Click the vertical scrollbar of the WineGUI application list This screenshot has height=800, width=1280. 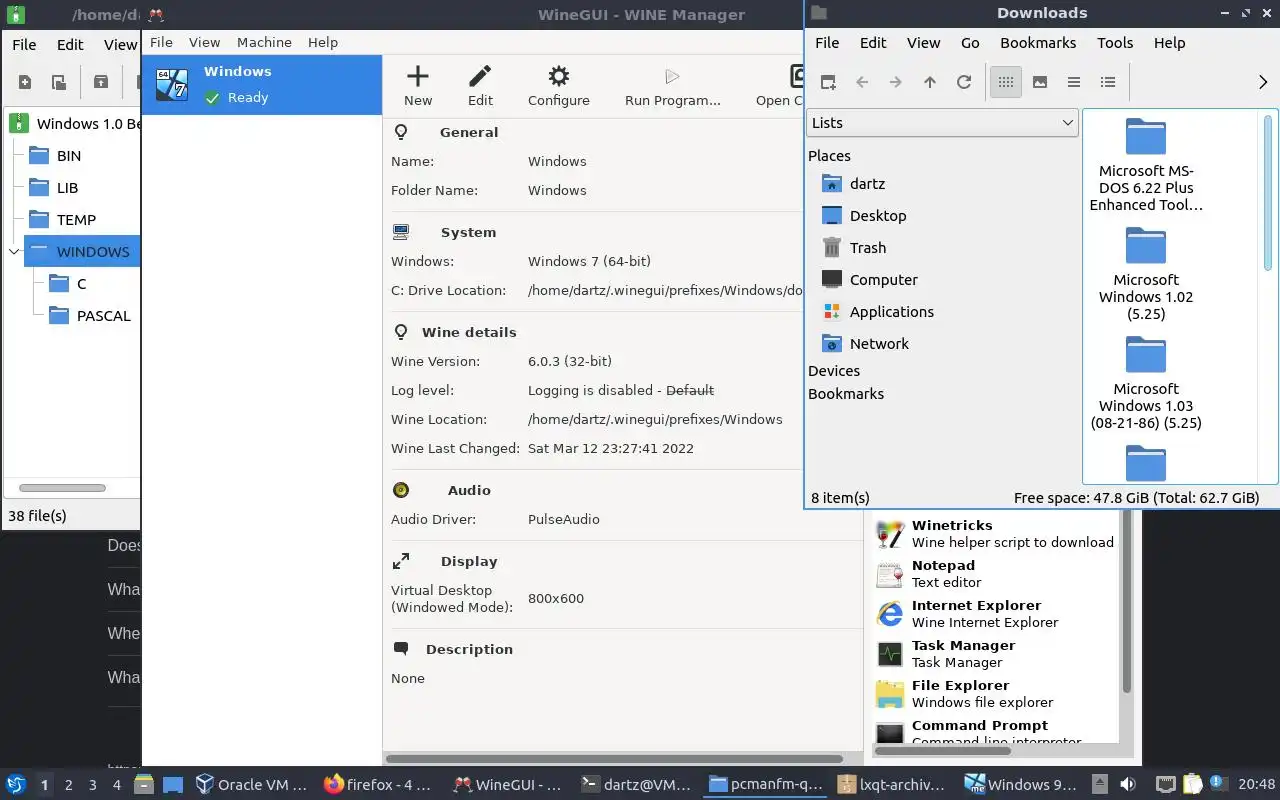pyautogui.click(x=1127, y=603)
